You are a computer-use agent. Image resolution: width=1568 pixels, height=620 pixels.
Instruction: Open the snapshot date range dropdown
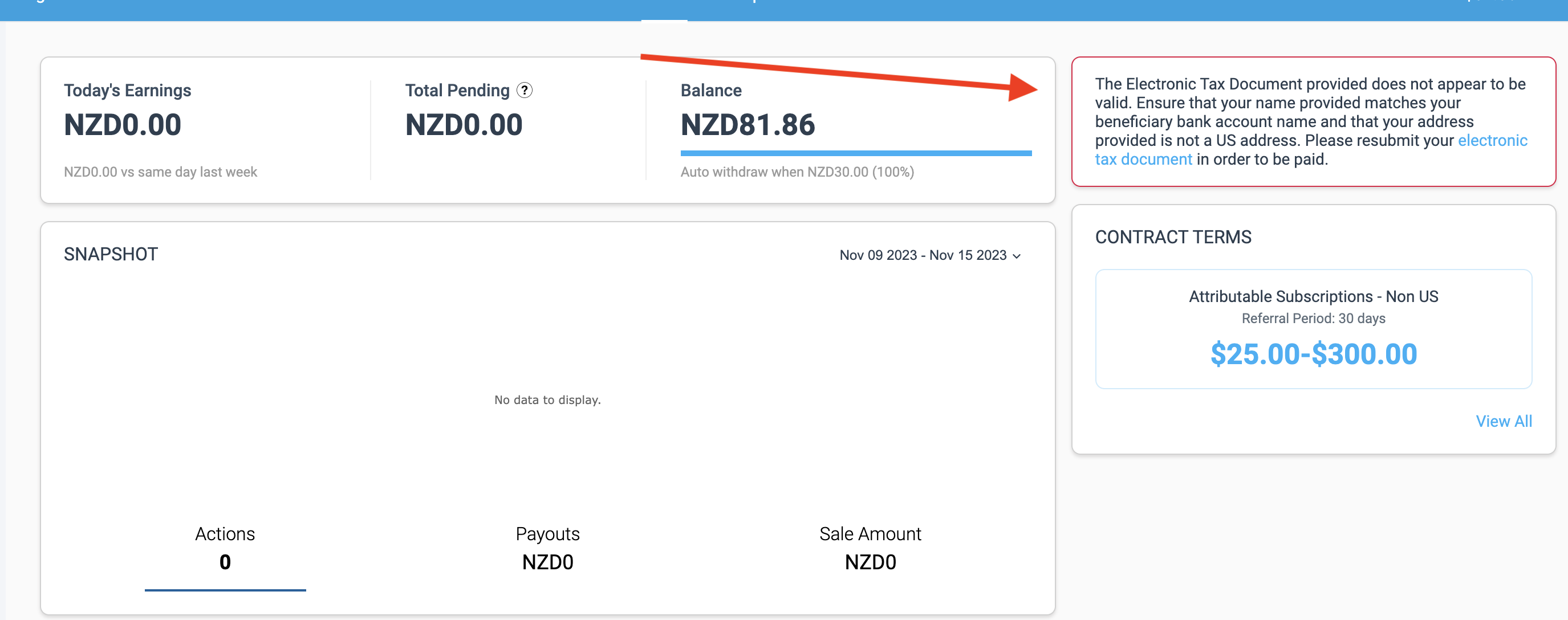929,255
